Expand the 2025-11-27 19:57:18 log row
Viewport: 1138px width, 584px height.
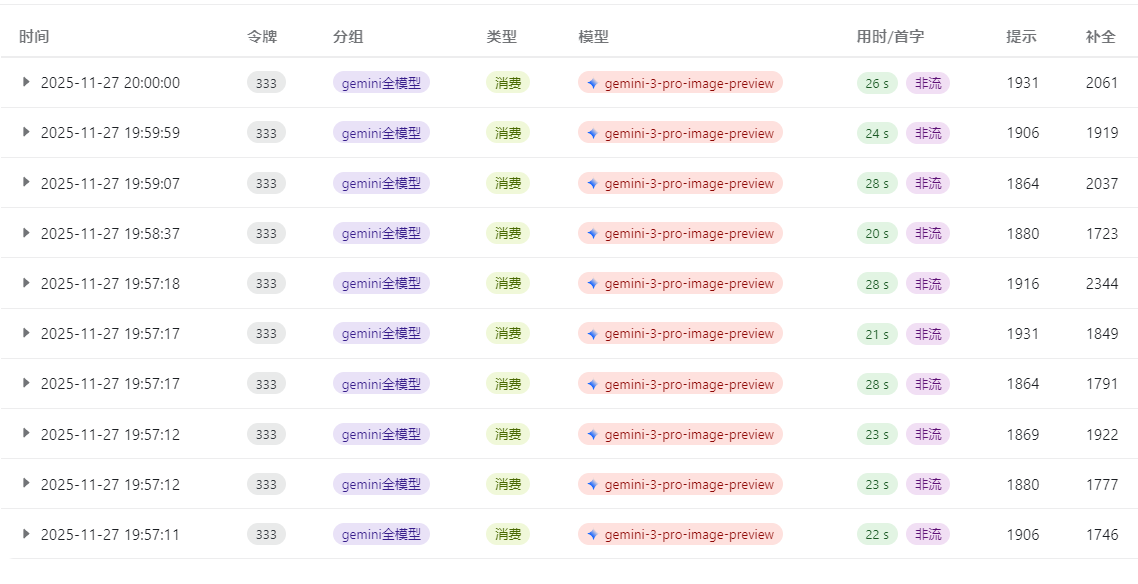click(26, 283)
